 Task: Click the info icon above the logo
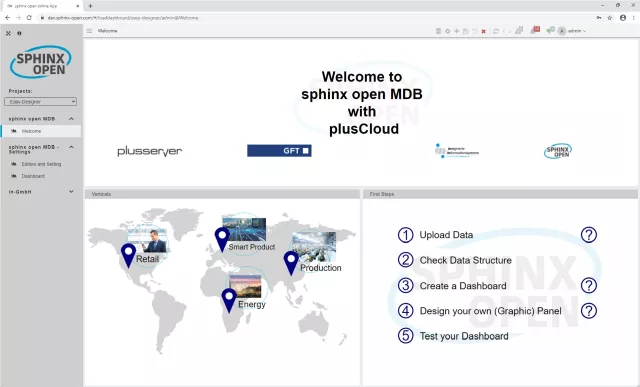pyautogui.click(x=19, y=33)
